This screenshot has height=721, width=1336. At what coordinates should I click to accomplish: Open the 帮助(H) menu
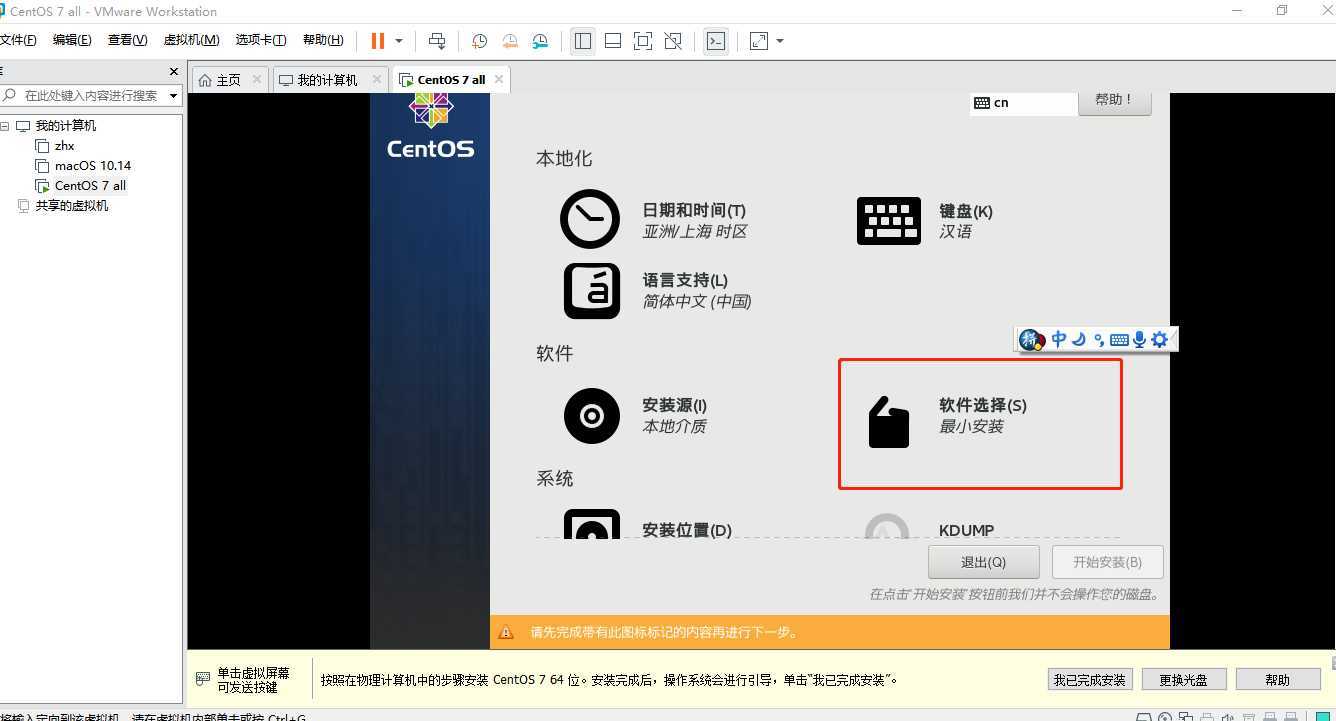[322, 40]
